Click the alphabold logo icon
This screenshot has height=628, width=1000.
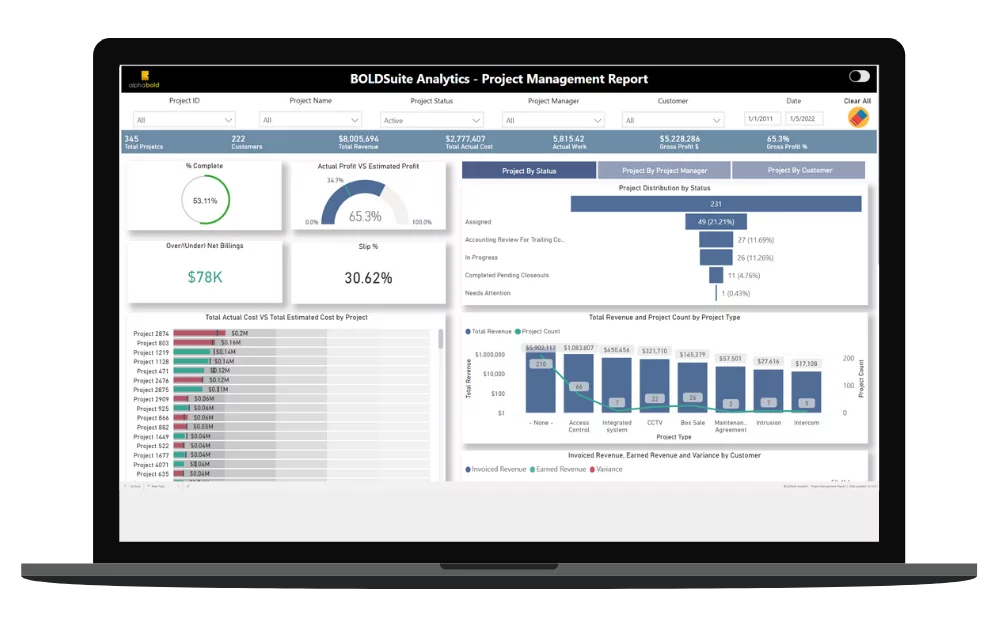click(x=144, y=79)
